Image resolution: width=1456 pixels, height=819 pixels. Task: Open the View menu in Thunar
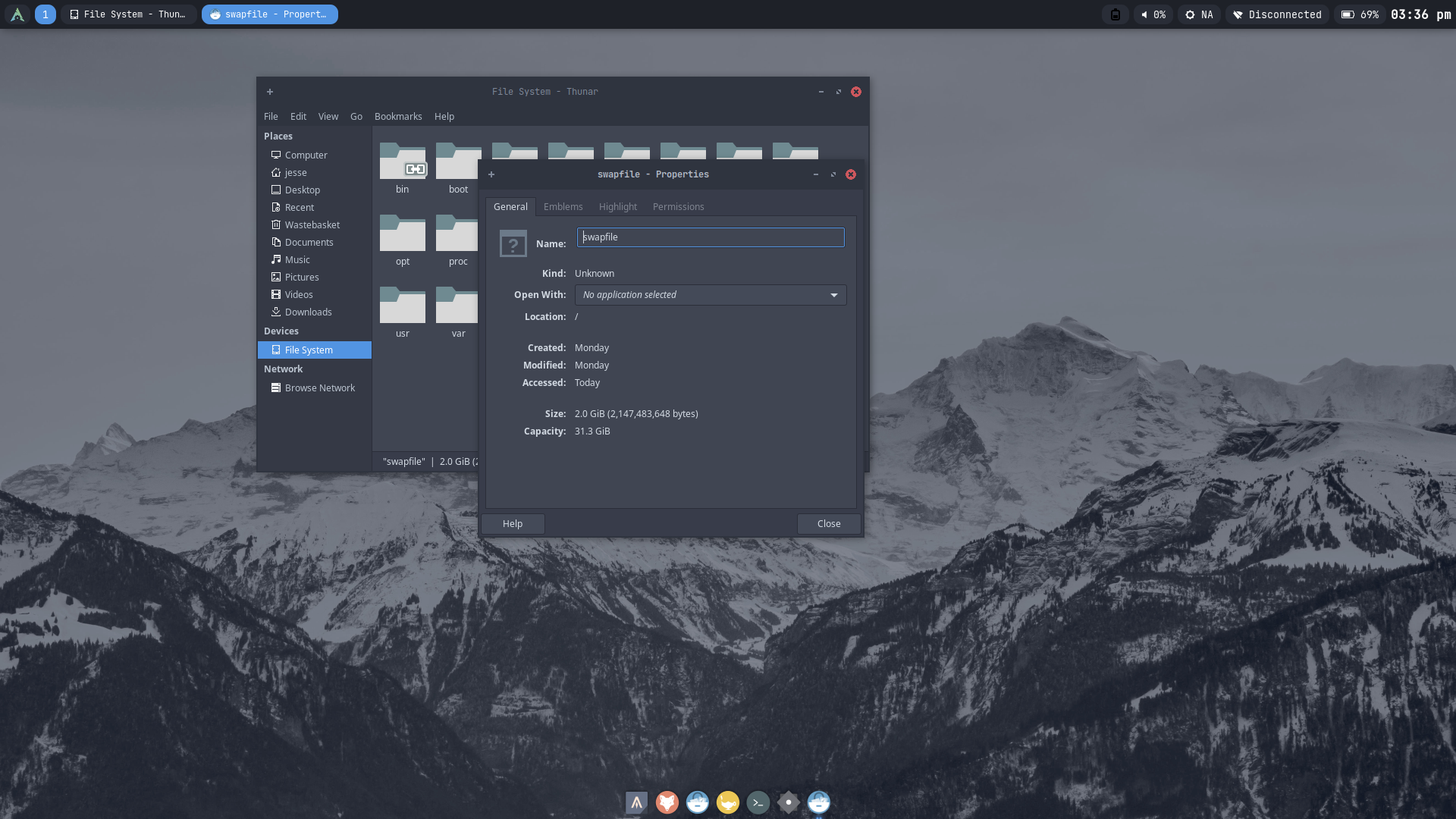(x=328, y=117)
